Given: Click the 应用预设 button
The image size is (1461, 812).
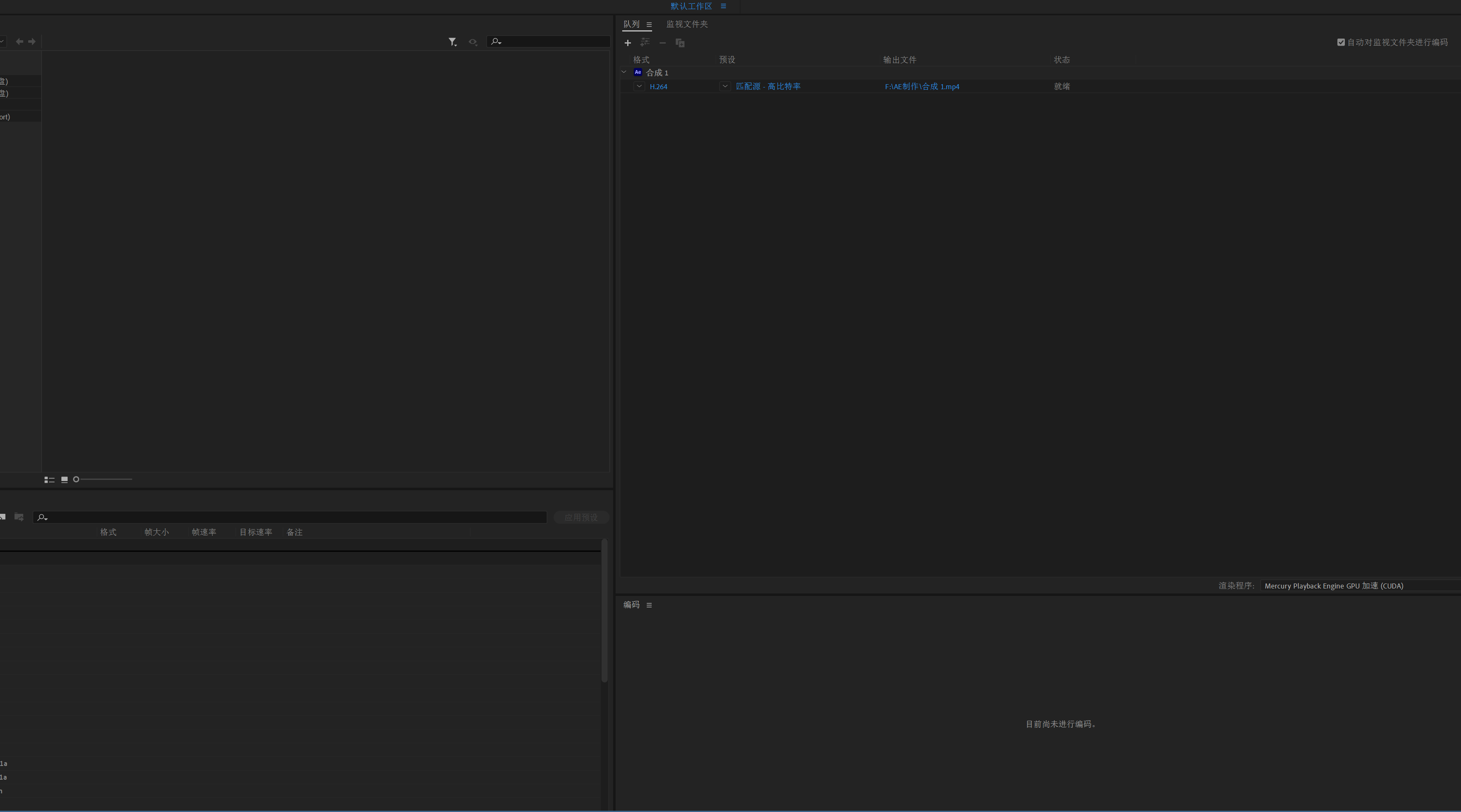Looking at the screenshot, I should [x=581, y=517].
